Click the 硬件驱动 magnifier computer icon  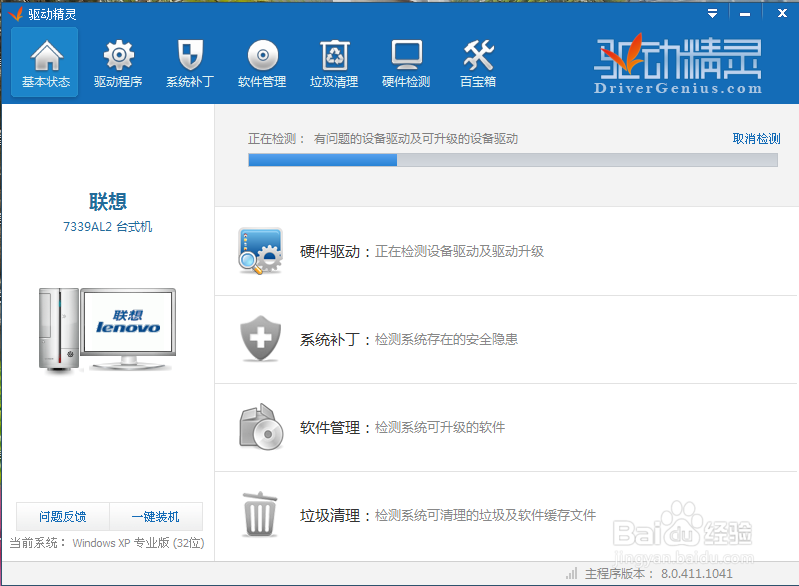point(260,252)
